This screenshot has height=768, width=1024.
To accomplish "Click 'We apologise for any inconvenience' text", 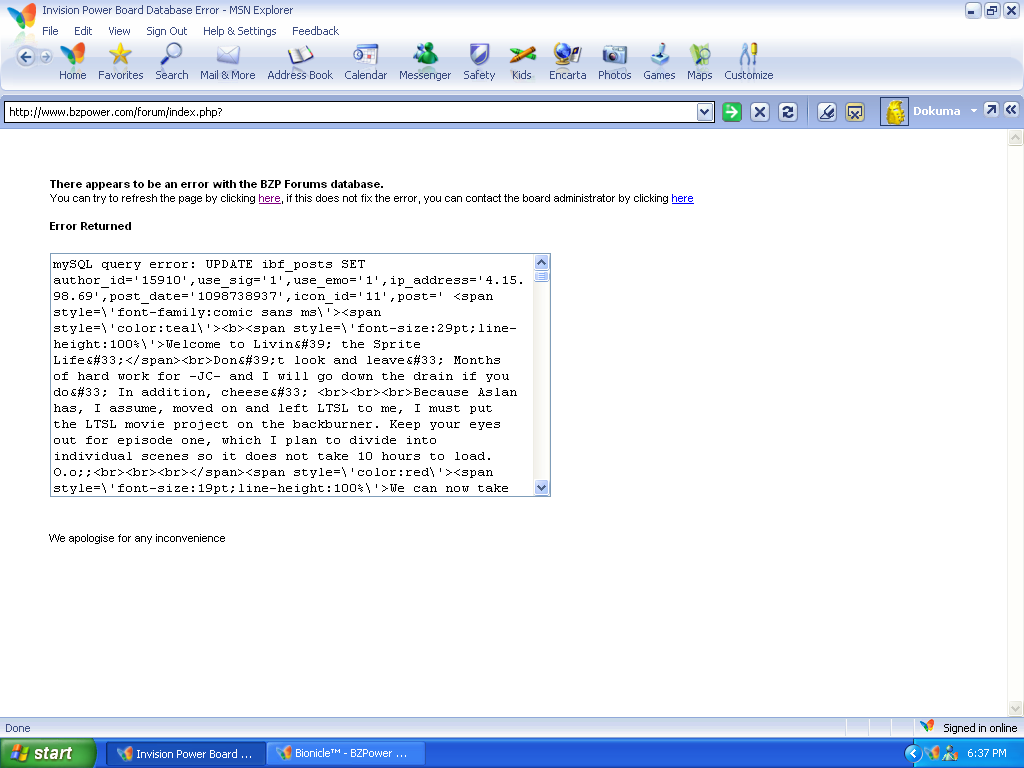I will [x=137, y=538].
